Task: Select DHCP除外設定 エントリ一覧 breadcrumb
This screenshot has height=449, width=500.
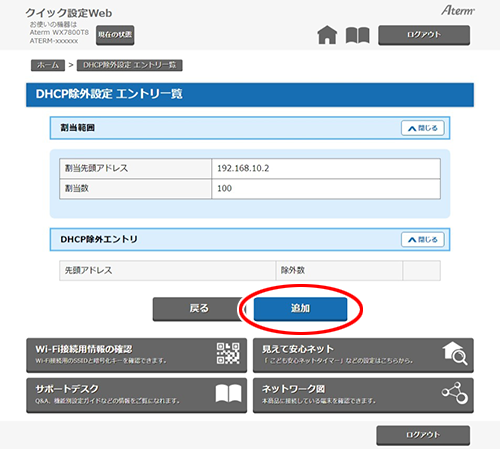Action: coord(130,65)
